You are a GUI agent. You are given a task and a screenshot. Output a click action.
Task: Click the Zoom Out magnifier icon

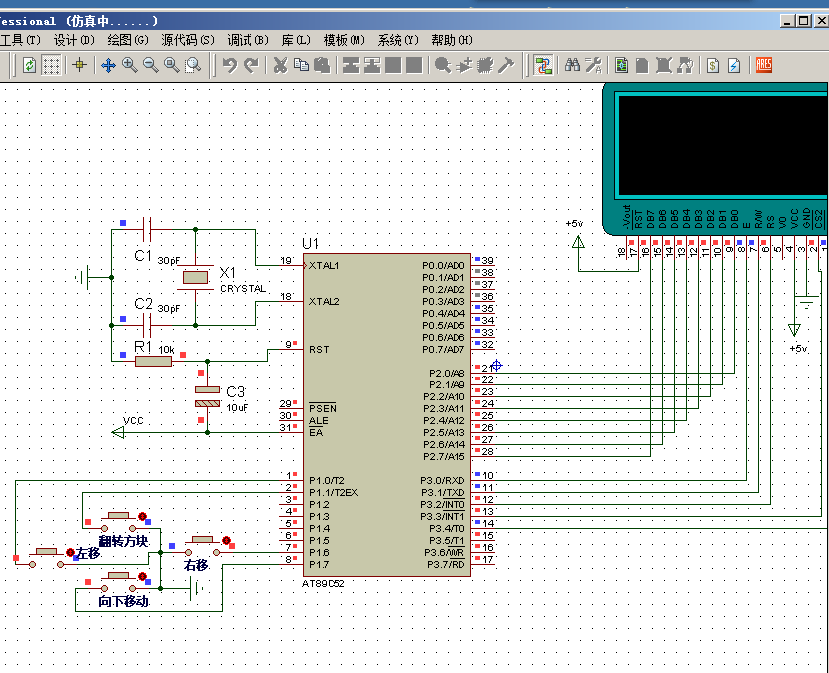(151, 65)
